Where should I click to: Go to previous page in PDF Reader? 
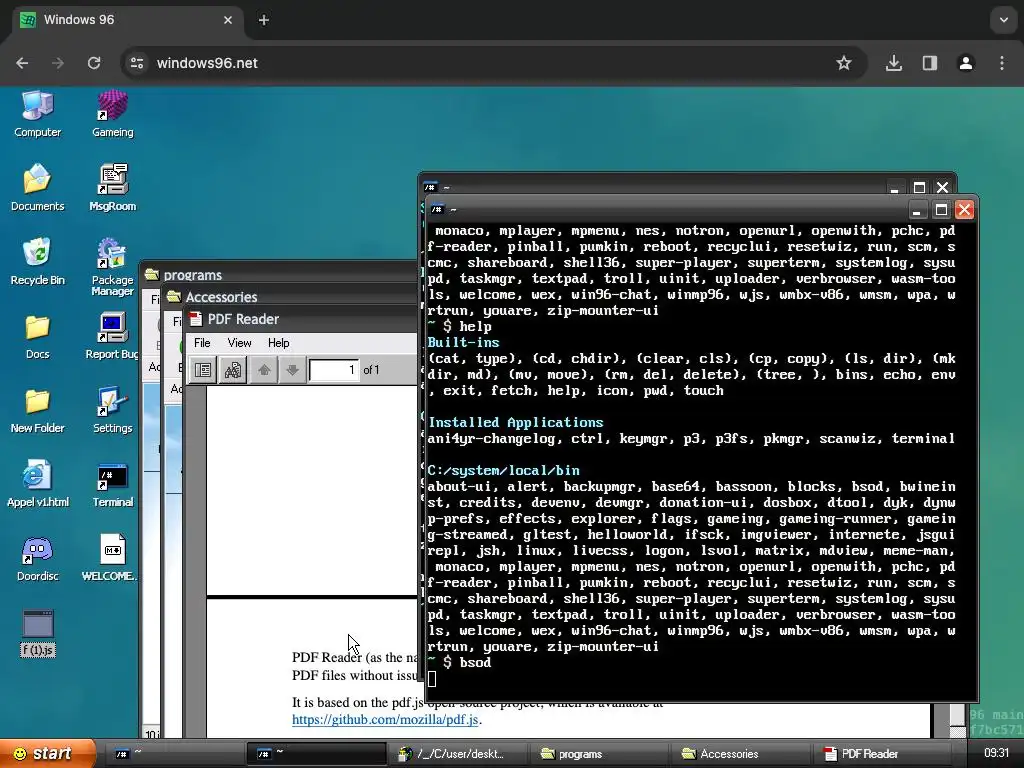coord(264,370)
